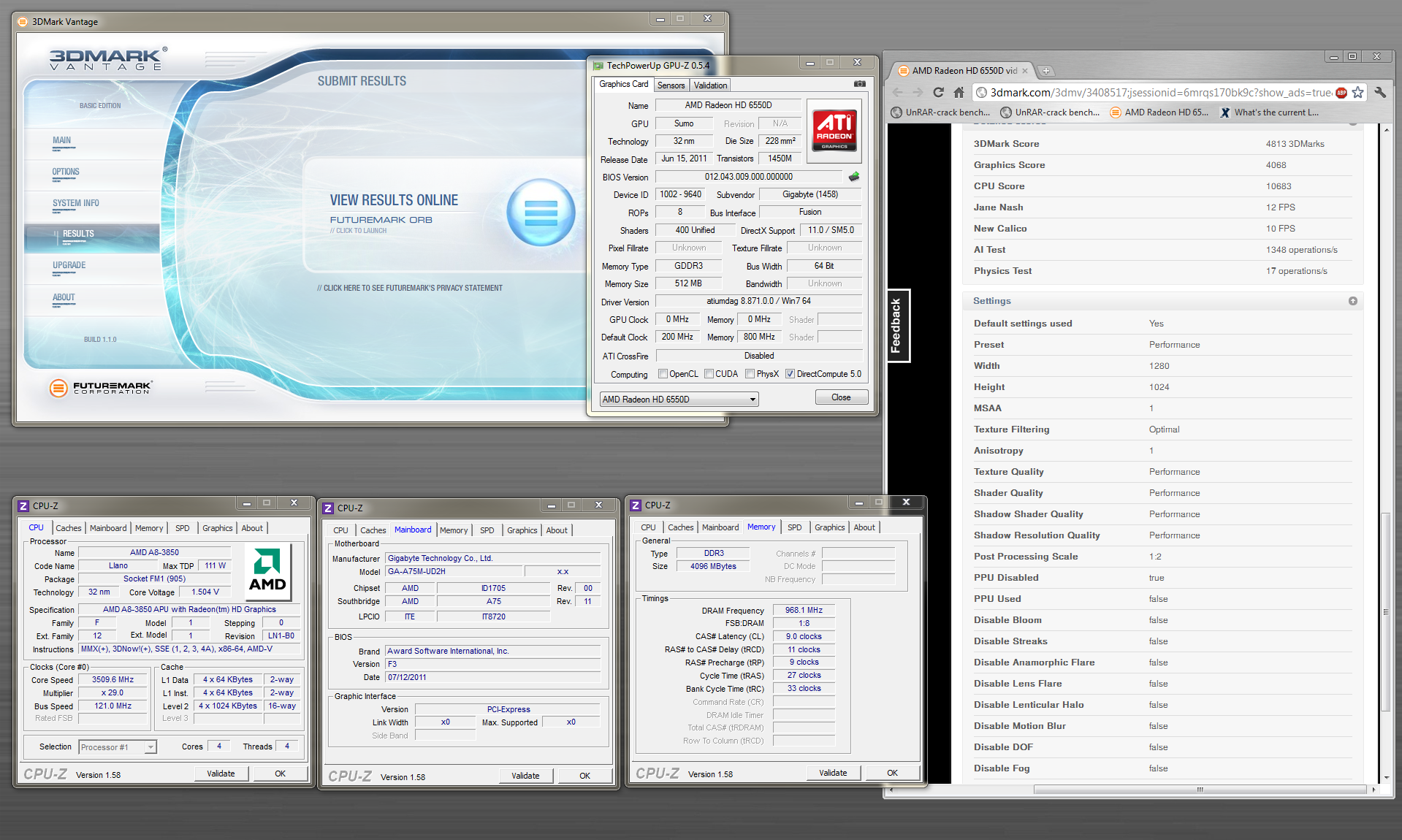Click the GPU-Z Name field AMD Radeon HD 6550D
The image size is (1402, 840).
(728, 105)
